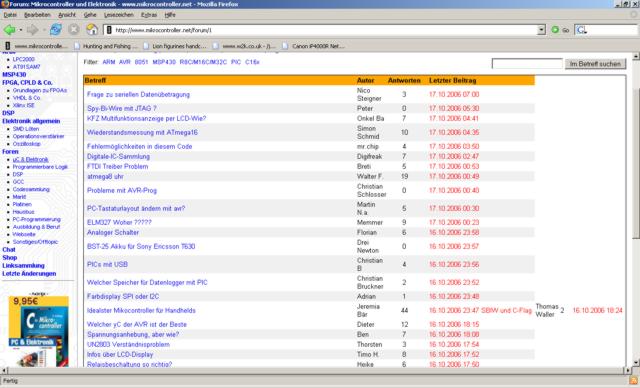The image size is (640, 388).
Task: Open 'Elektronik allgemein' sidebar link
Action: click(x=31, y=121)
